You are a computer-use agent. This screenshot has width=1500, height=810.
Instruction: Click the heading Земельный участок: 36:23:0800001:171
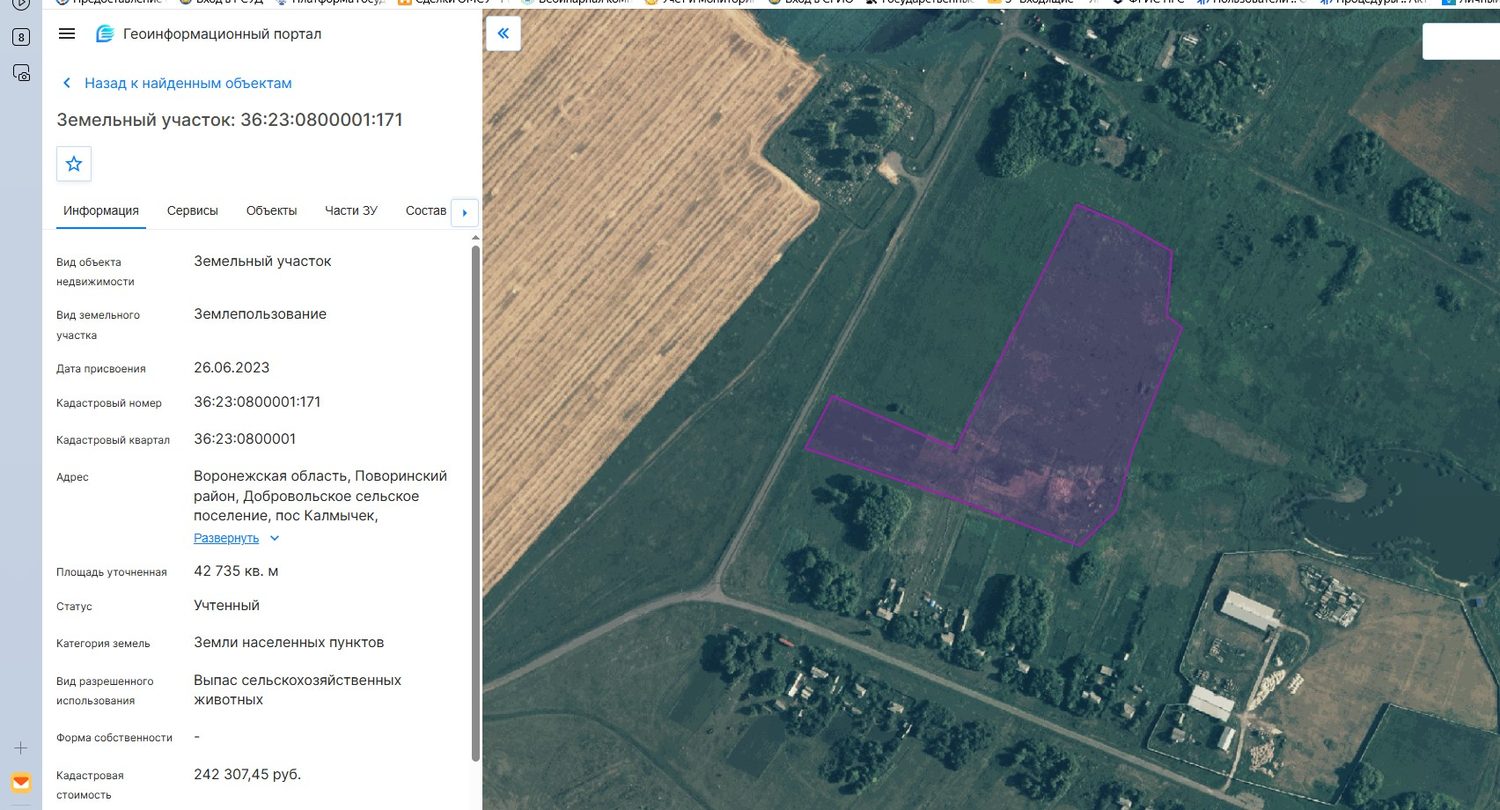click(x=230, y=120)
